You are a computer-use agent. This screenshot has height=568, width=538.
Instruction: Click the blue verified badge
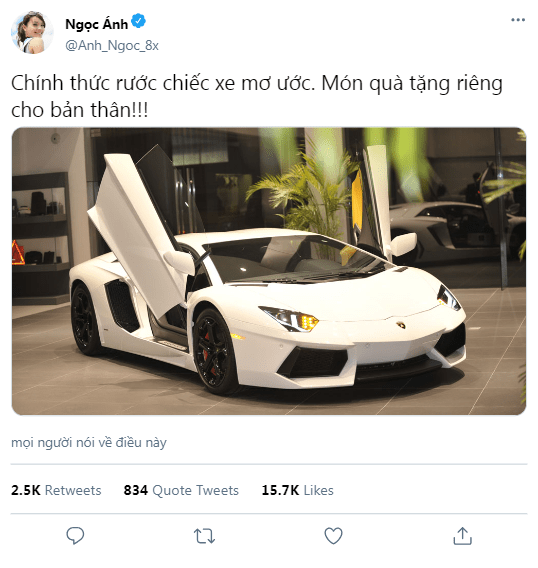click(x=138, y=21)
